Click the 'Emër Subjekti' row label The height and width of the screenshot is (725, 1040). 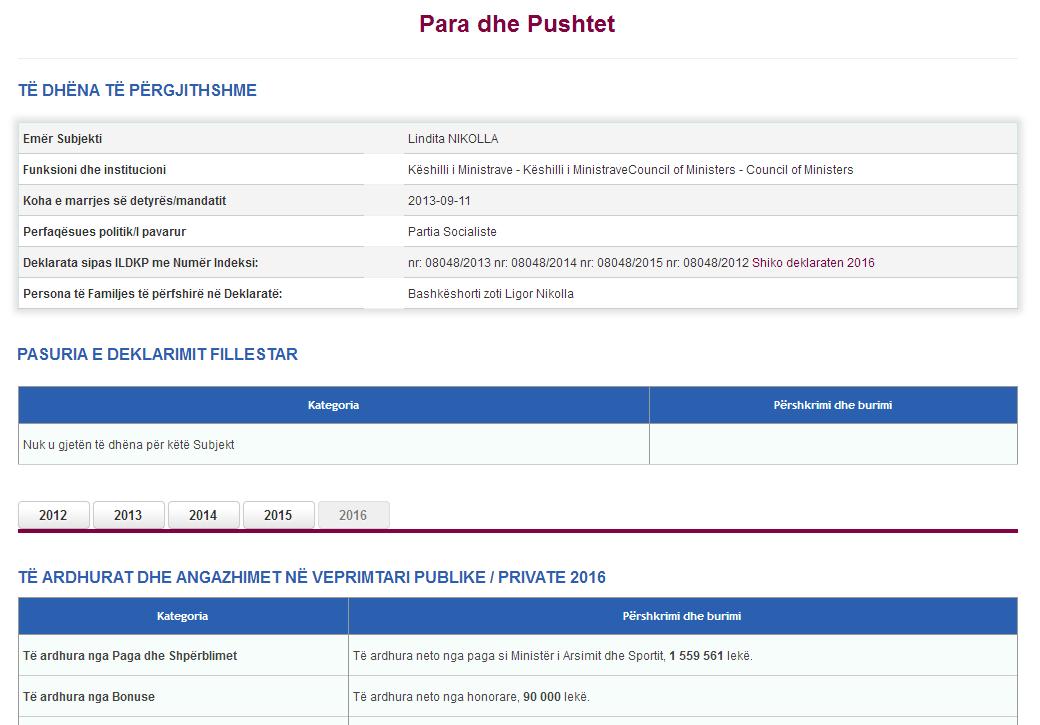point(62,139)
